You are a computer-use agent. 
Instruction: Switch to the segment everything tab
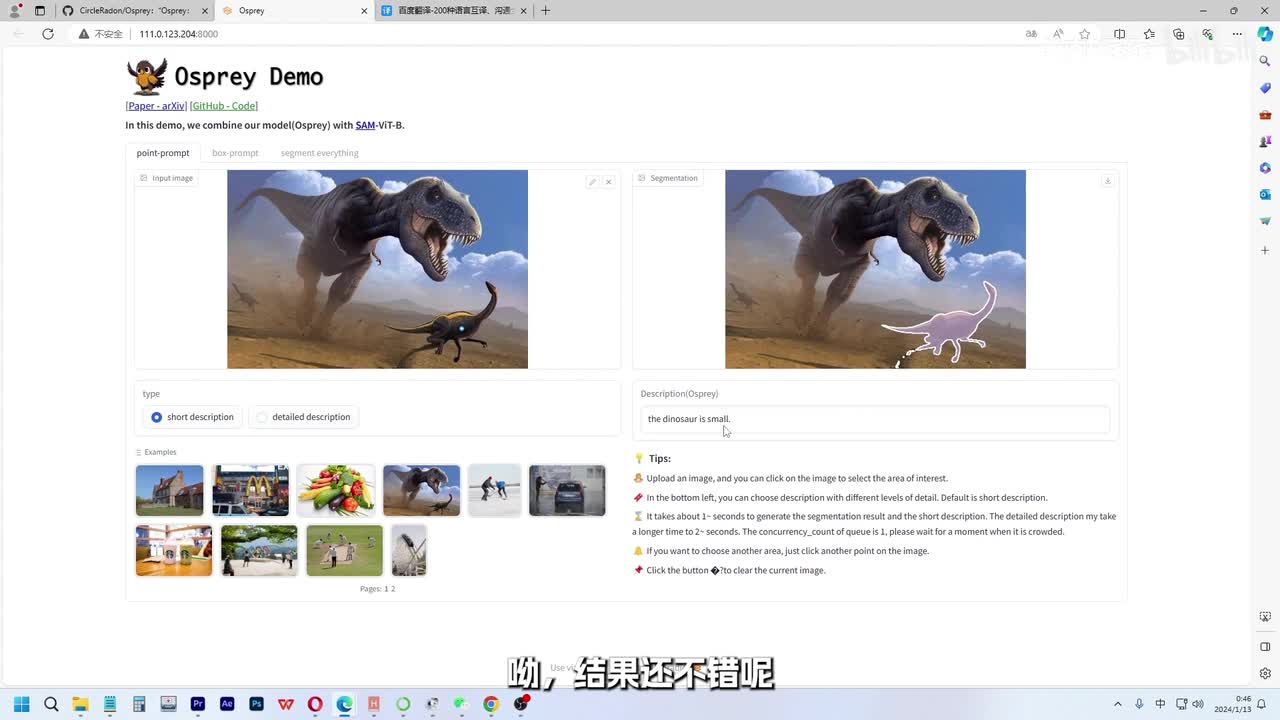(x=319, y=153)
